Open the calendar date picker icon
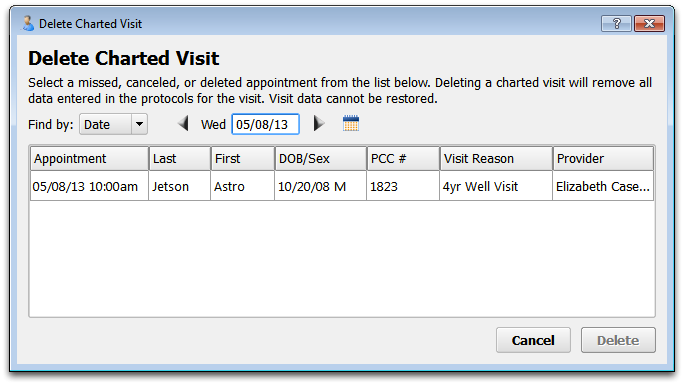Screen dimensions: 684x385 click(x=351, y=124)
